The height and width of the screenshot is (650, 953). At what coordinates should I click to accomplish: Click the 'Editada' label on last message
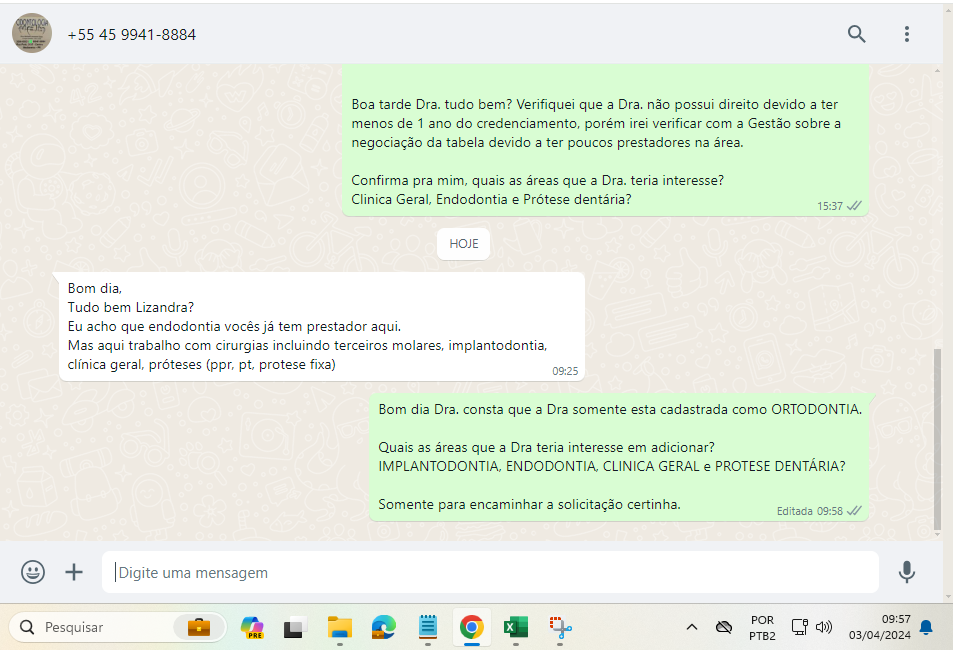click(794, 511)
